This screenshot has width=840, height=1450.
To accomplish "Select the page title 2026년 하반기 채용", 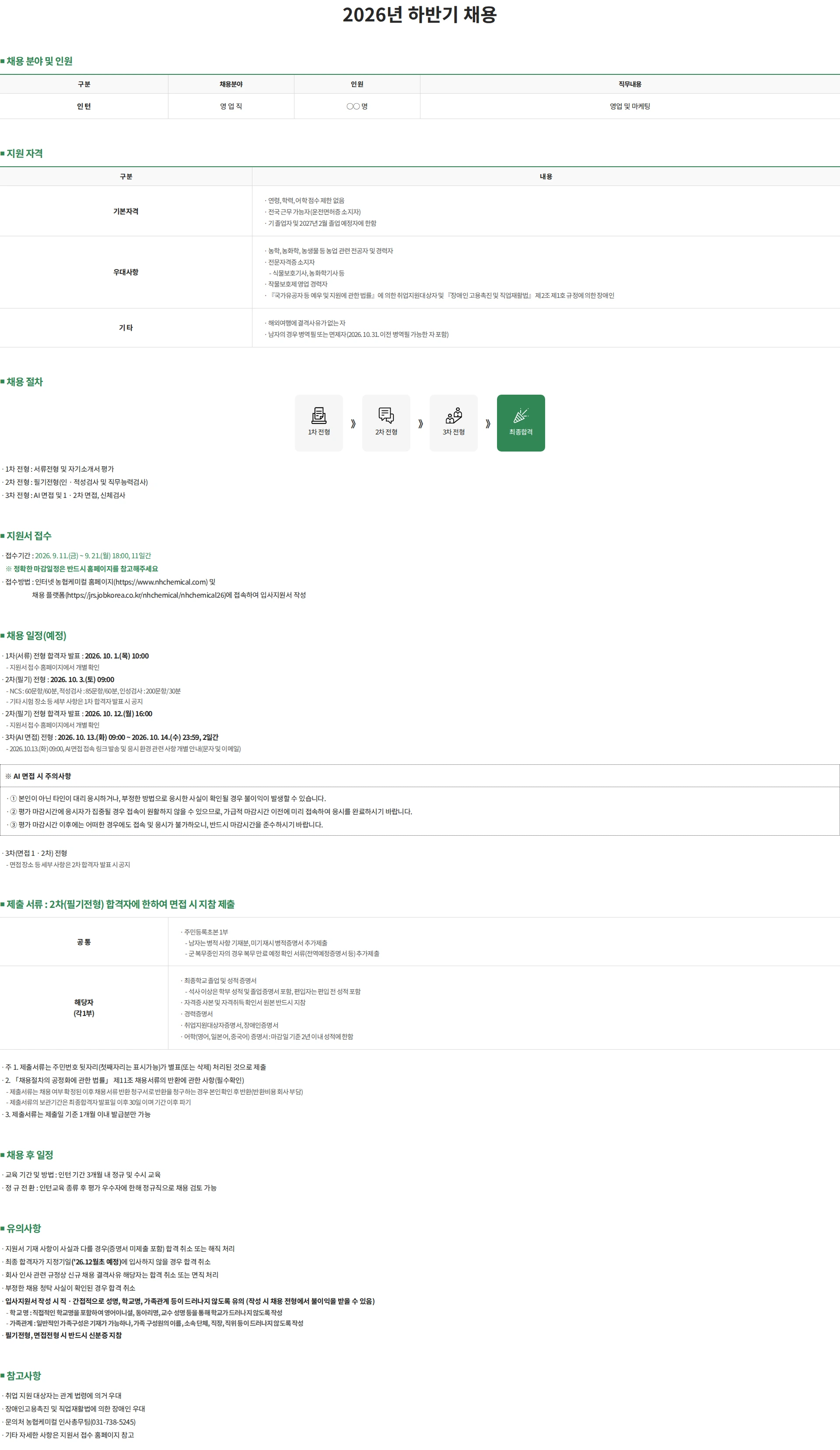I will (420, 14).
